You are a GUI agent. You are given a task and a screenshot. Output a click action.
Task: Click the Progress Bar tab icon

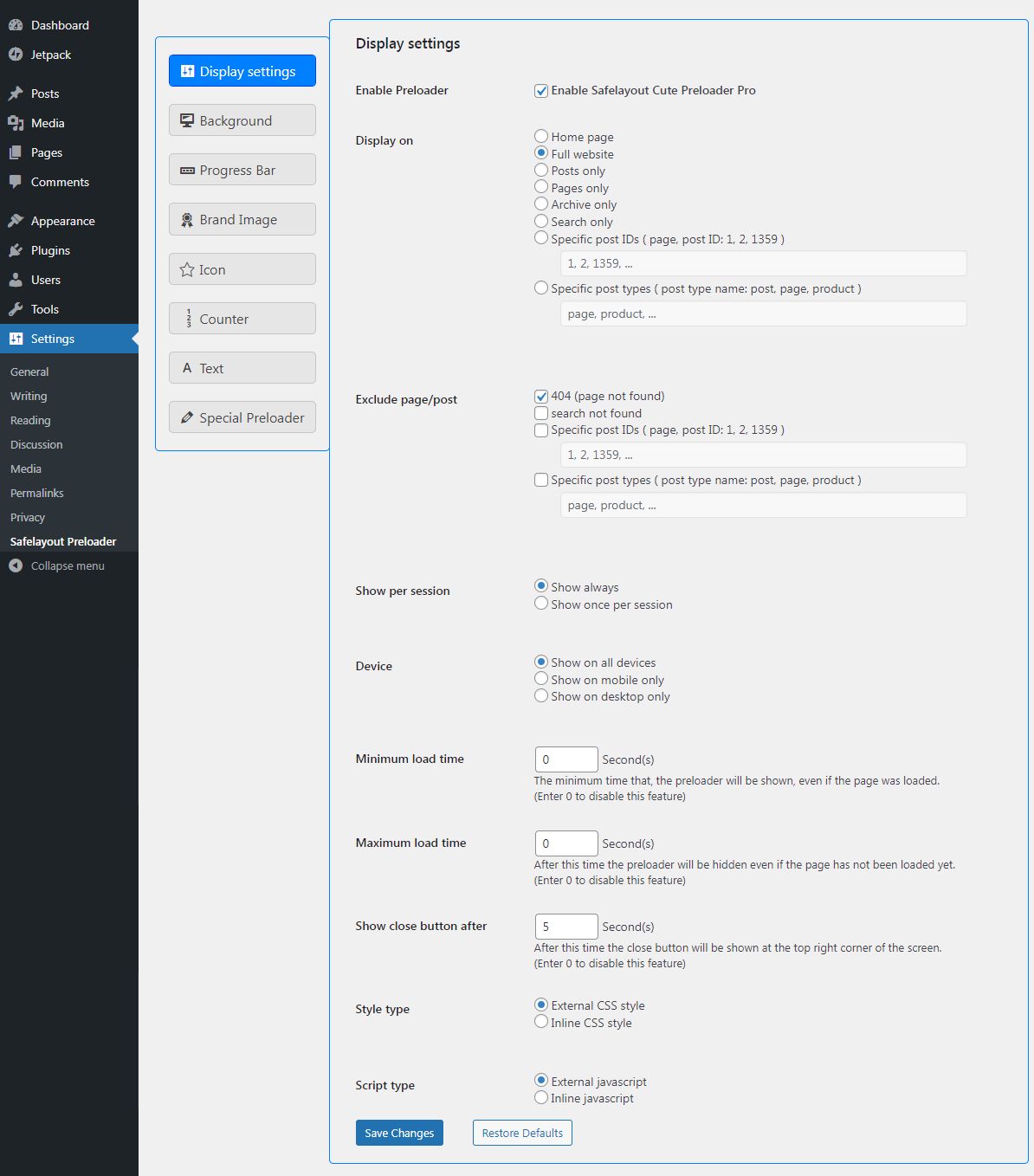(187, 171)
